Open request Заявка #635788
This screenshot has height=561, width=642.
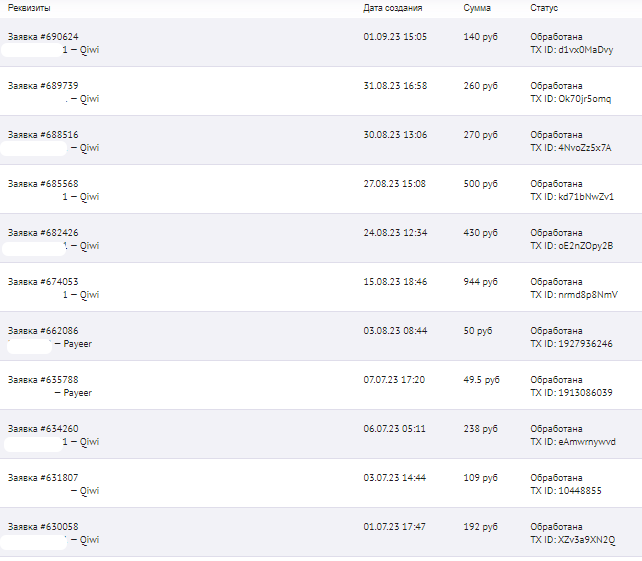tap(43, 380)
